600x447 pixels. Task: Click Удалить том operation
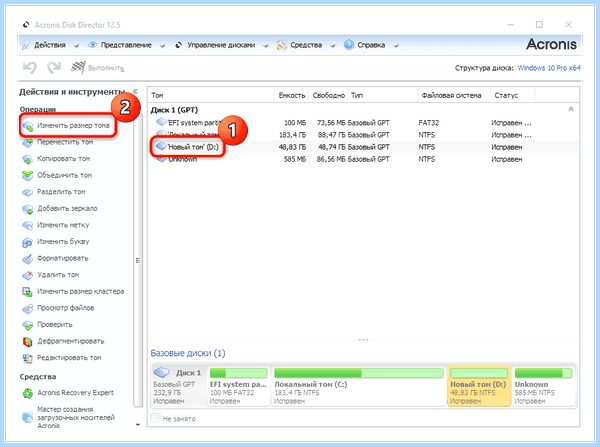[58, 275]
